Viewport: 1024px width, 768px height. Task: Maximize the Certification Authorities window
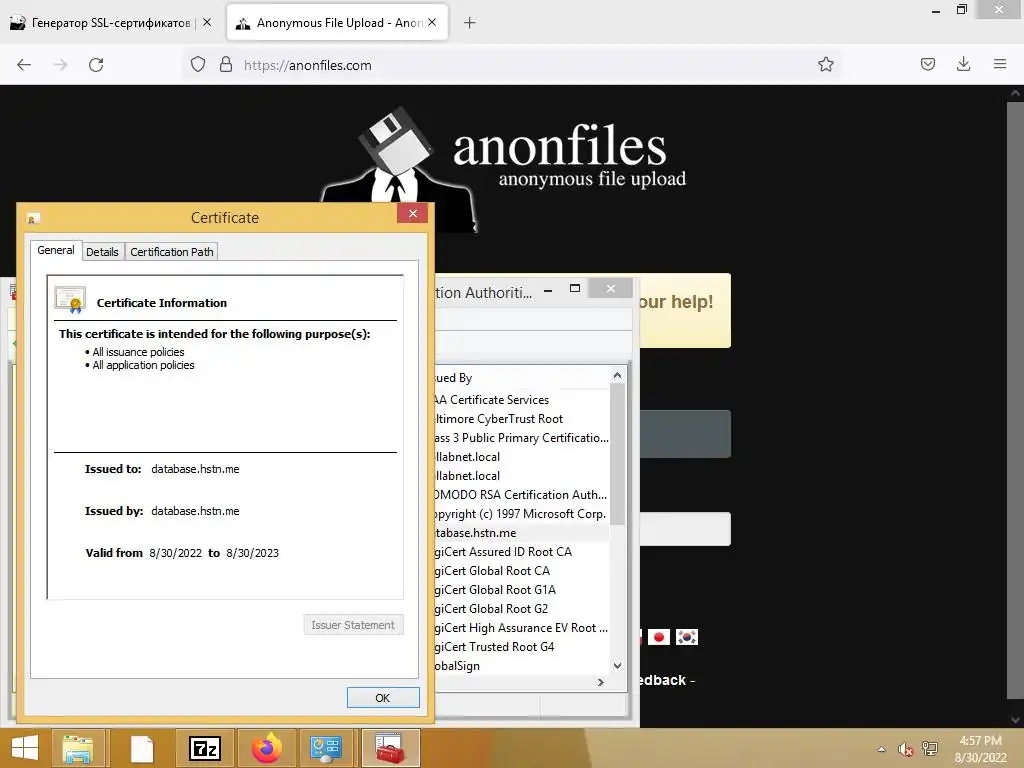[575, 289]
